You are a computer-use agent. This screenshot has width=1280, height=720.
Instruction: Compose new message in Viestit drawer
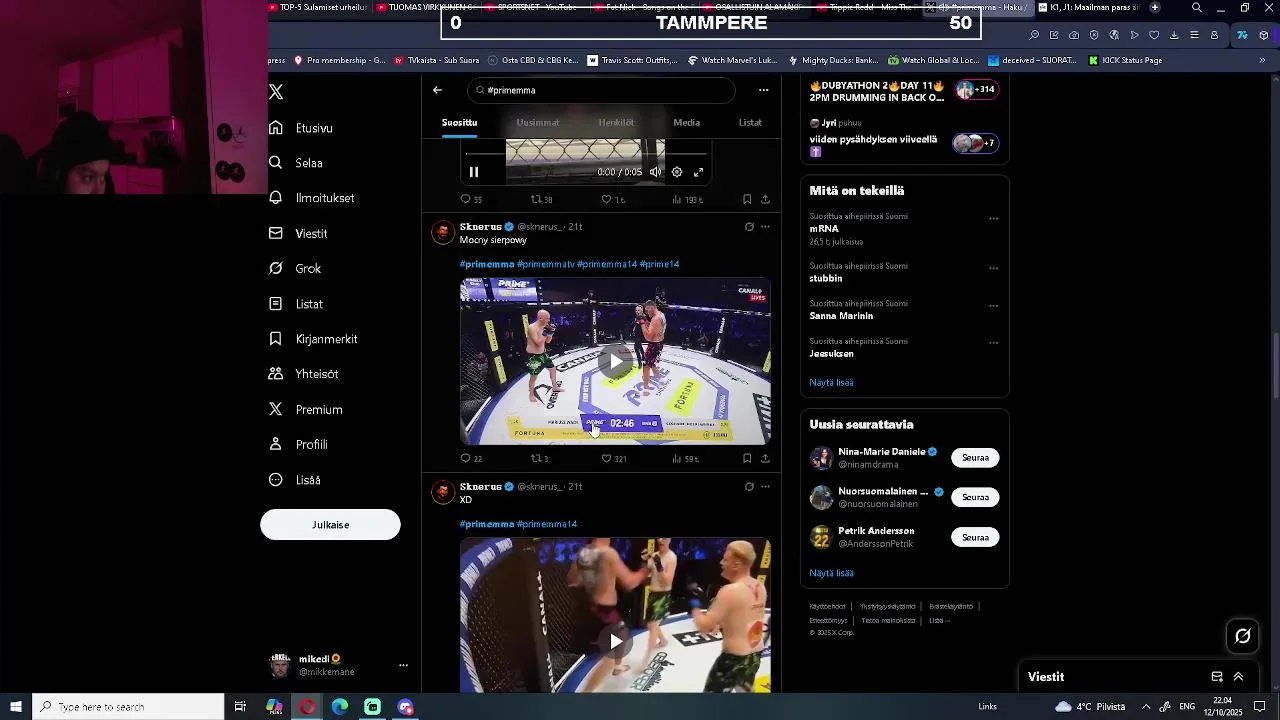pyautogui.click(x=1217, y=677)
